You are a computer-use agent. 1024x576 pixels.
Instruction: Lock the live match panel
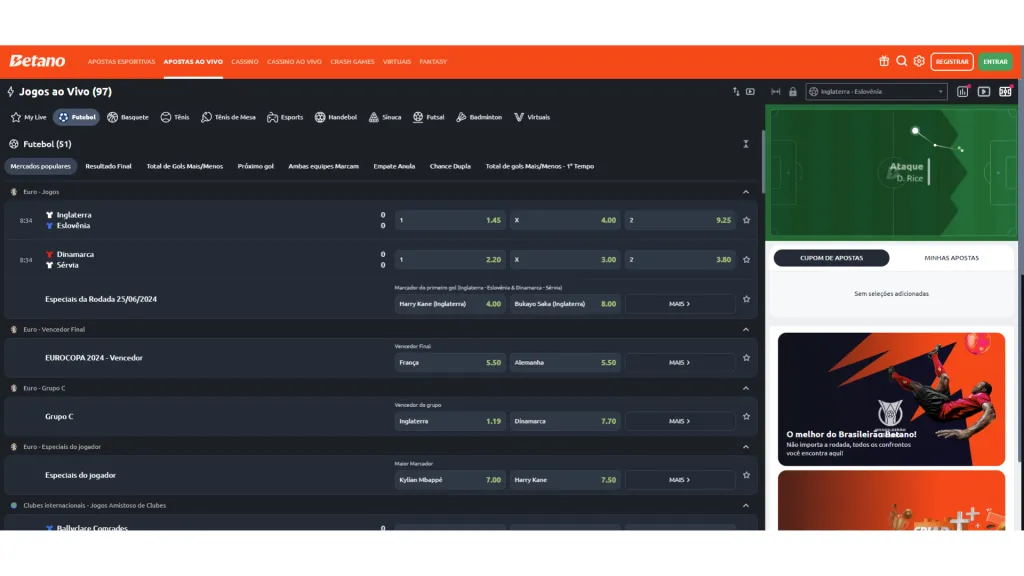tap(792, 91)
